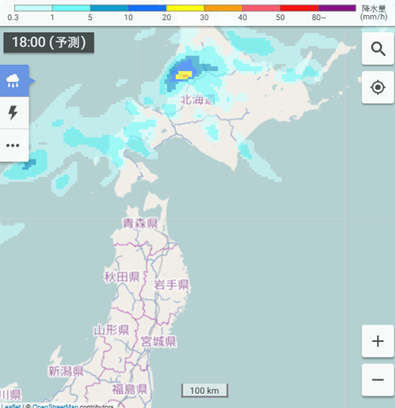Open the Leaflet attribution link
The width and height of the screenshot is (395, 408).
[x=10, y=406]
